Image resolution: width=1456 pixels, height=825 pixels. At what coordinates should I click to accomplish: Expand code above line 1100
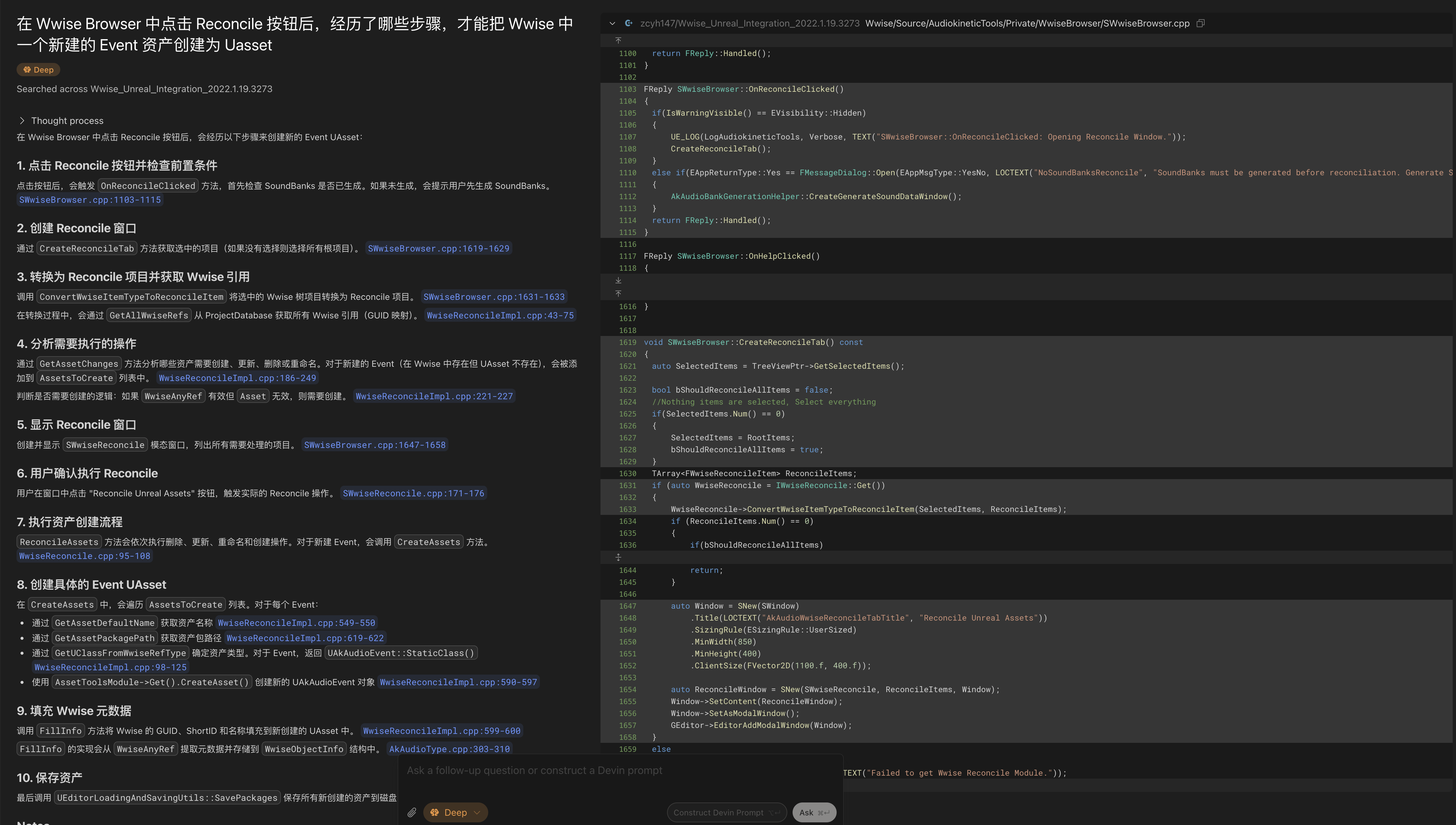tap(618, 40)
